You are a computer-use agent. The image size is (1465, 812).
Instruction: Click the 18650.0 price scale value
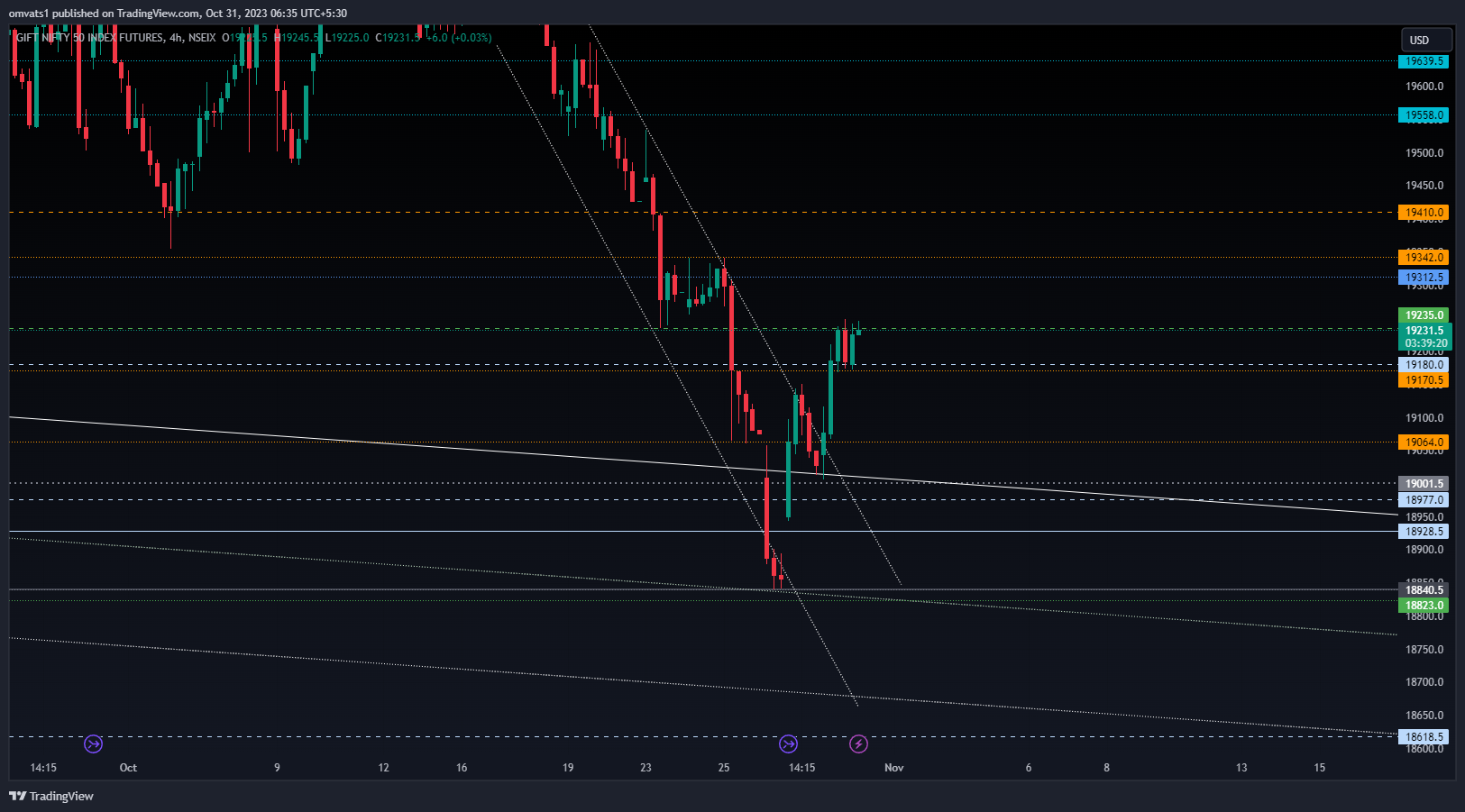[x=1424, y=716]
